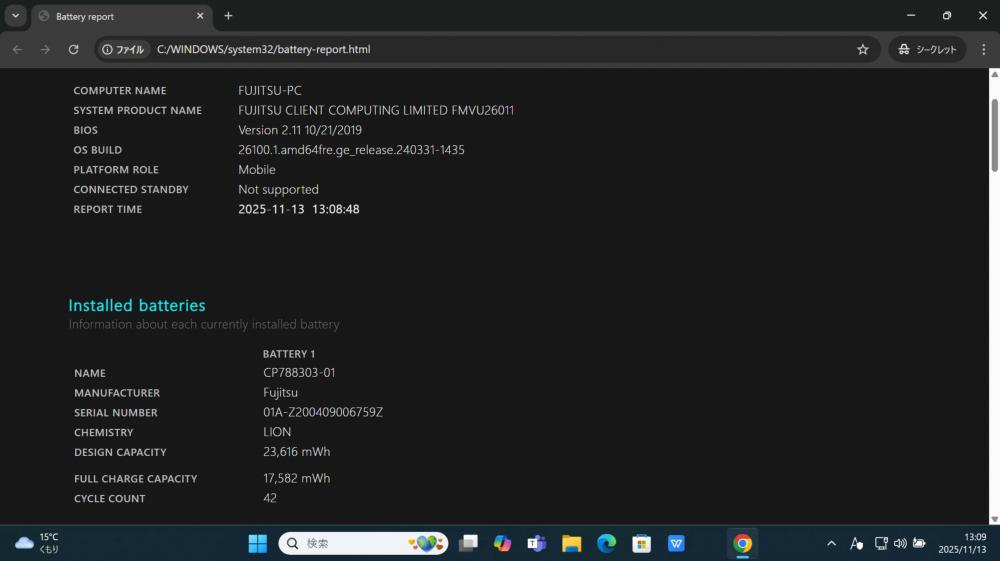Open the Windows Start menu
Viewport: 1000px width, 561px height.
tap(258, 543)
